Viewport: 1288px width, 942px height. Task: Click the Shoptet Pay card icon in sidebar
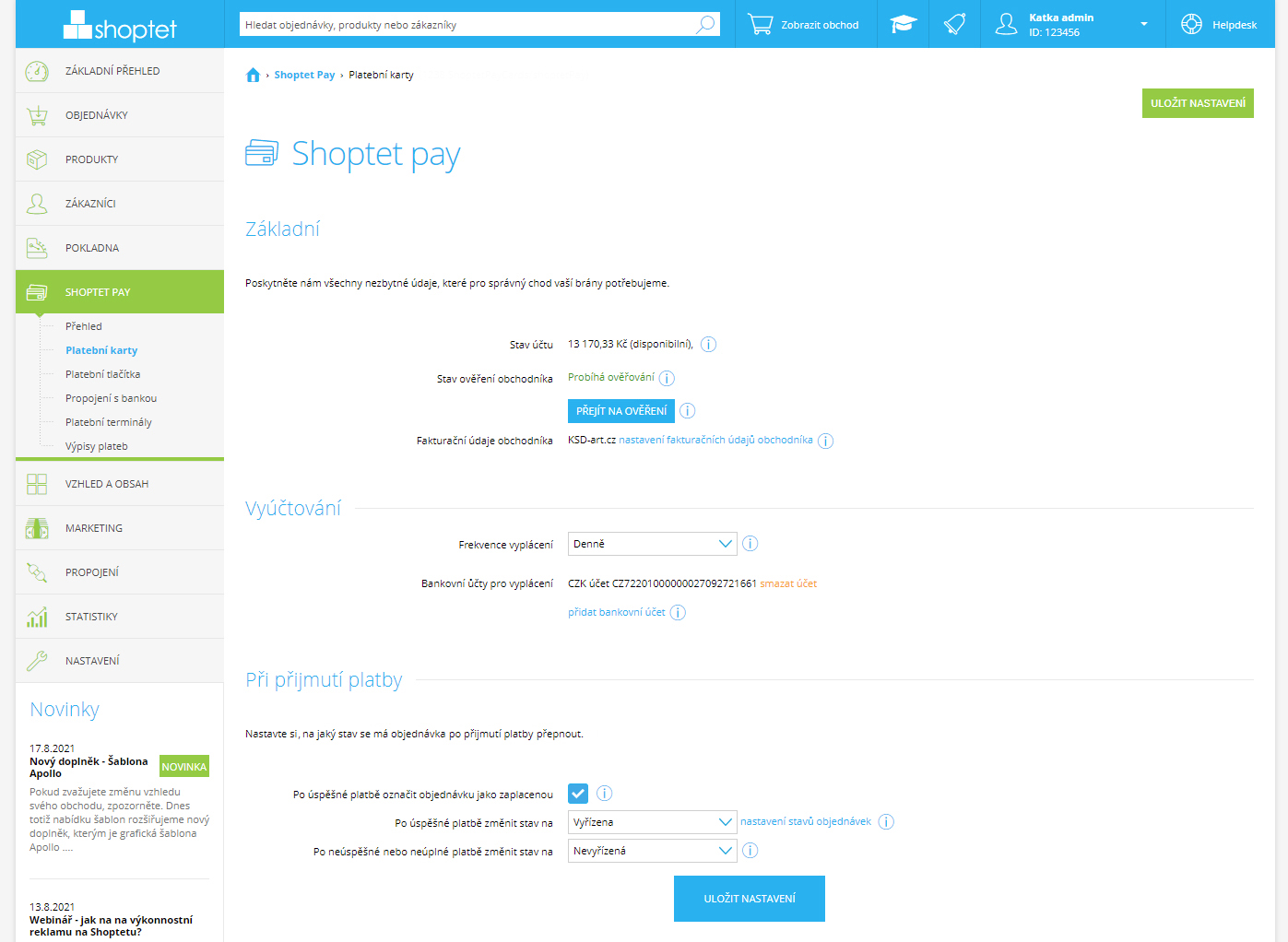point(37,292)
